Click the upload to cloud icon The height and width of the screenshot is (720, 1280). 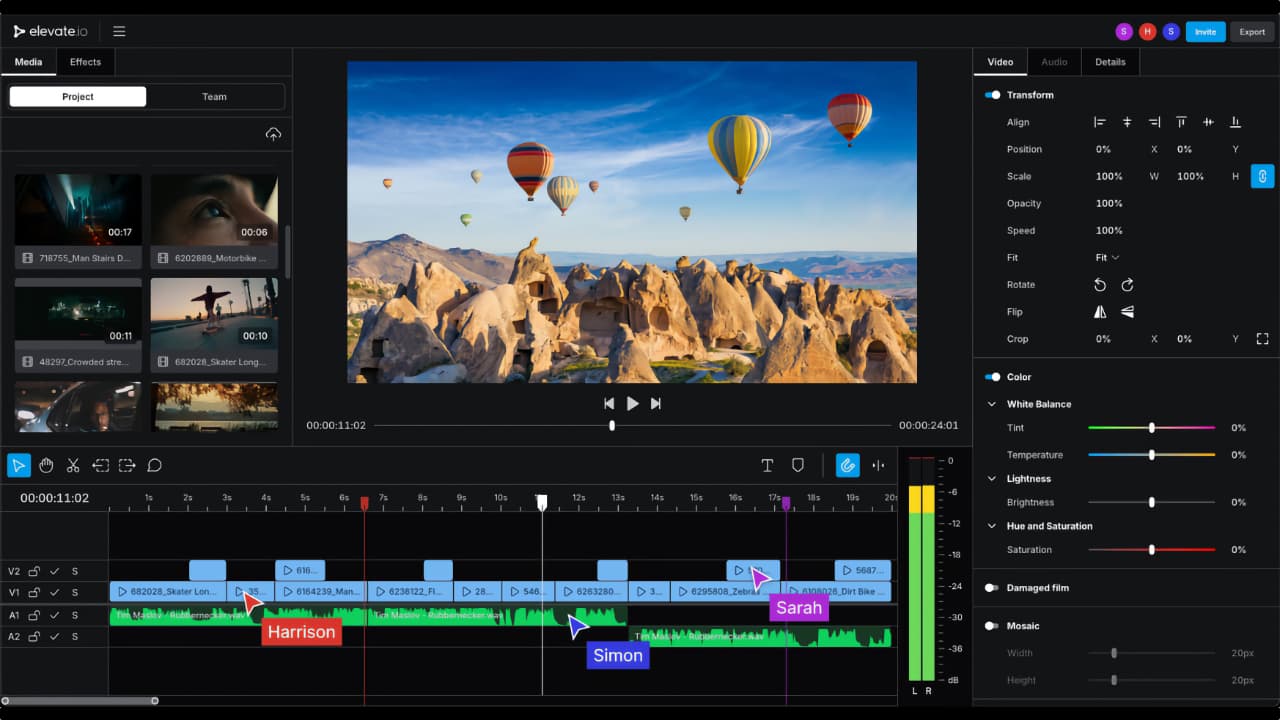(273, 134)
